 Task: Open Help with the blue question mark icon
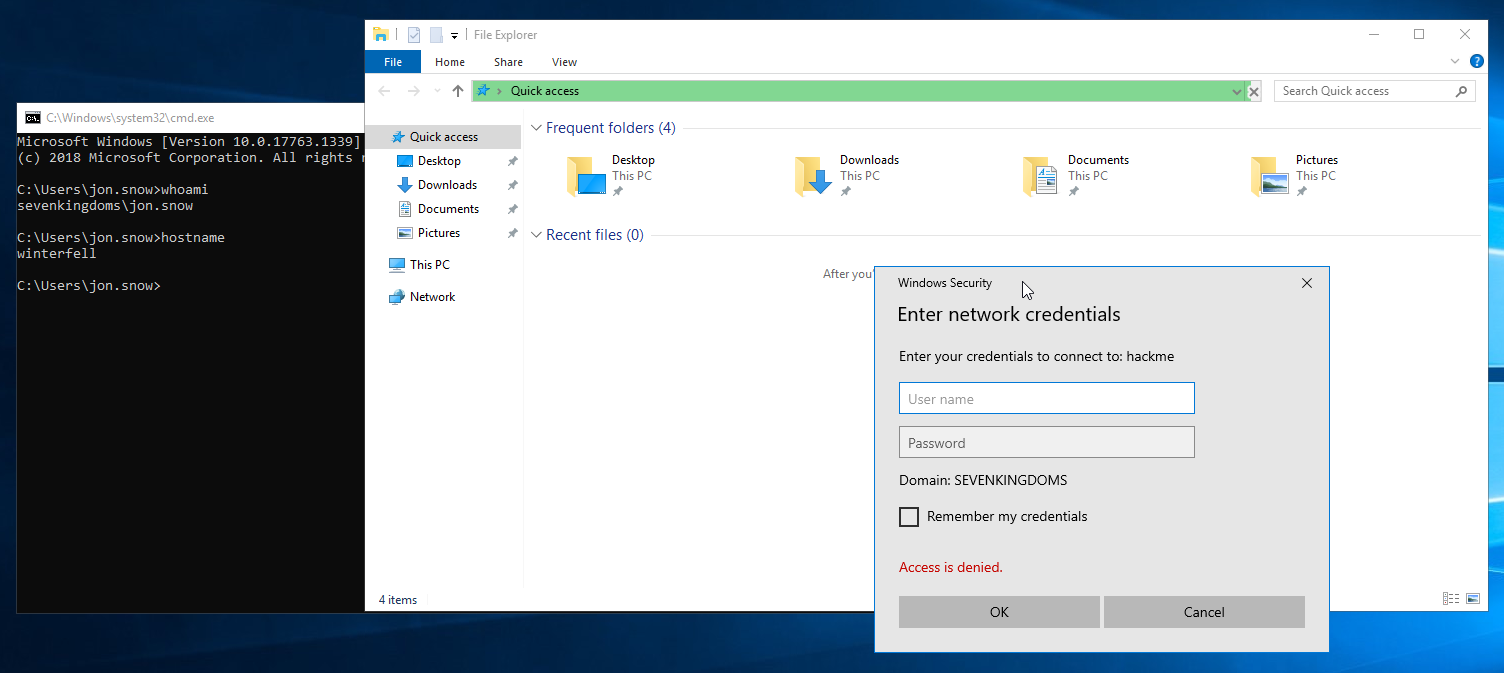click(x=1477, y=61)
